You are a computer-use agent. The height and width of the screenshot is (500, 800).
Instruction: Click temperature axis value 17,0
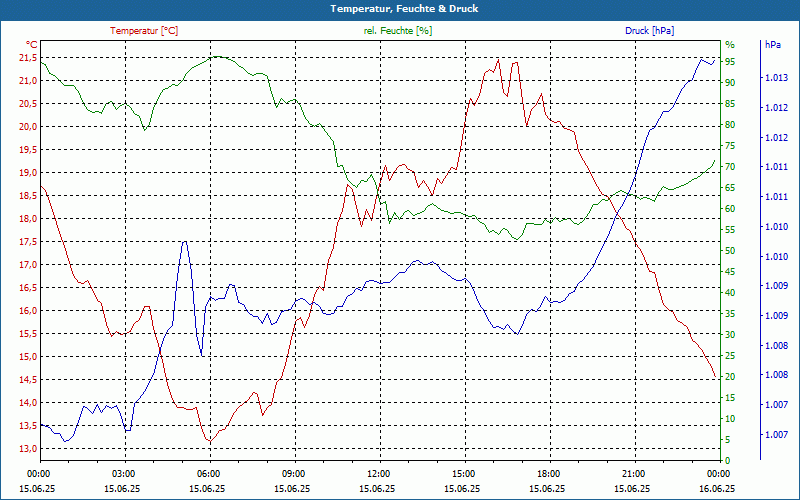click(x=28, y=265)
